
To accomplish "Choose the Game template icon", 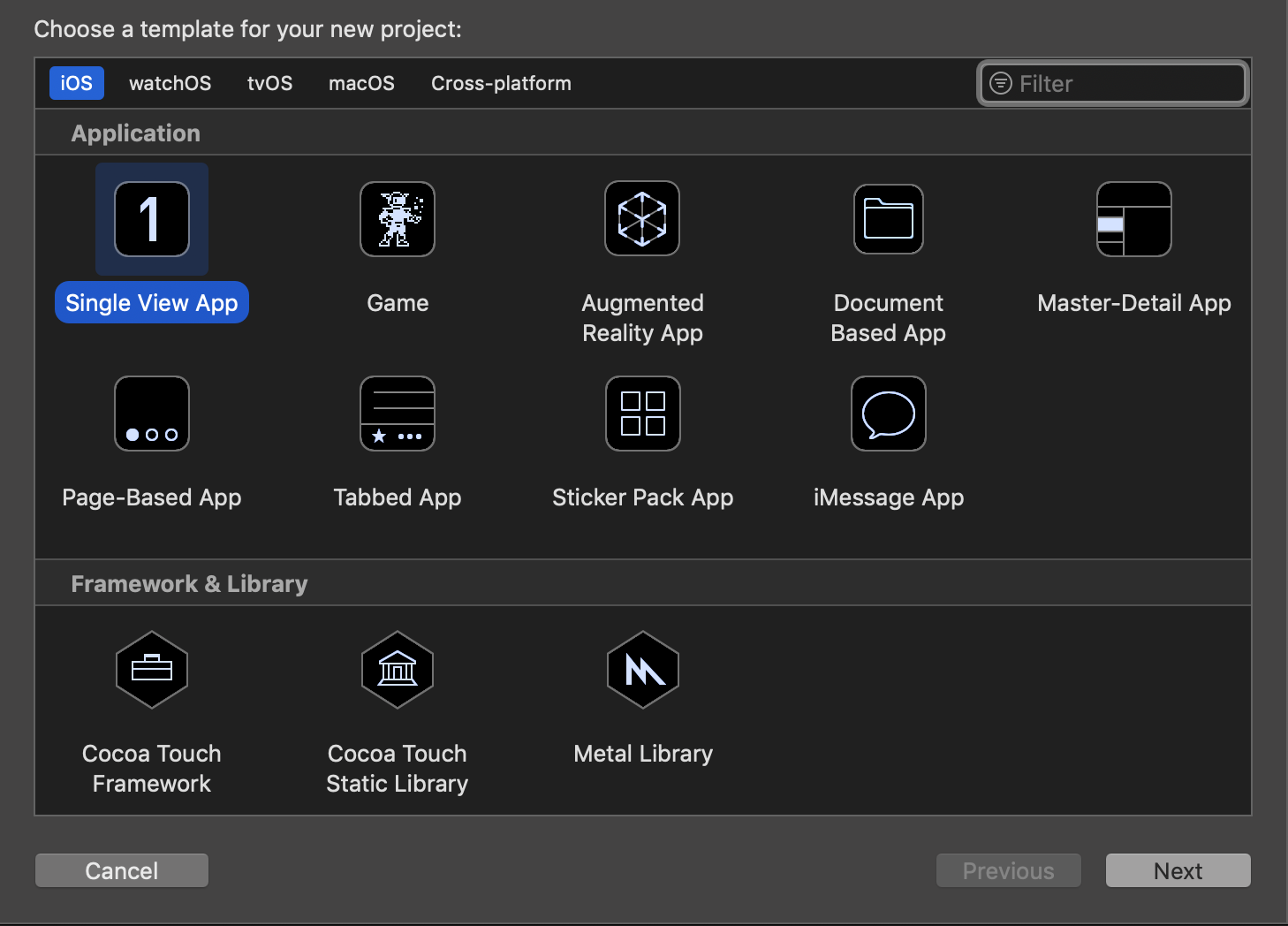I will (x=397, y=219).
